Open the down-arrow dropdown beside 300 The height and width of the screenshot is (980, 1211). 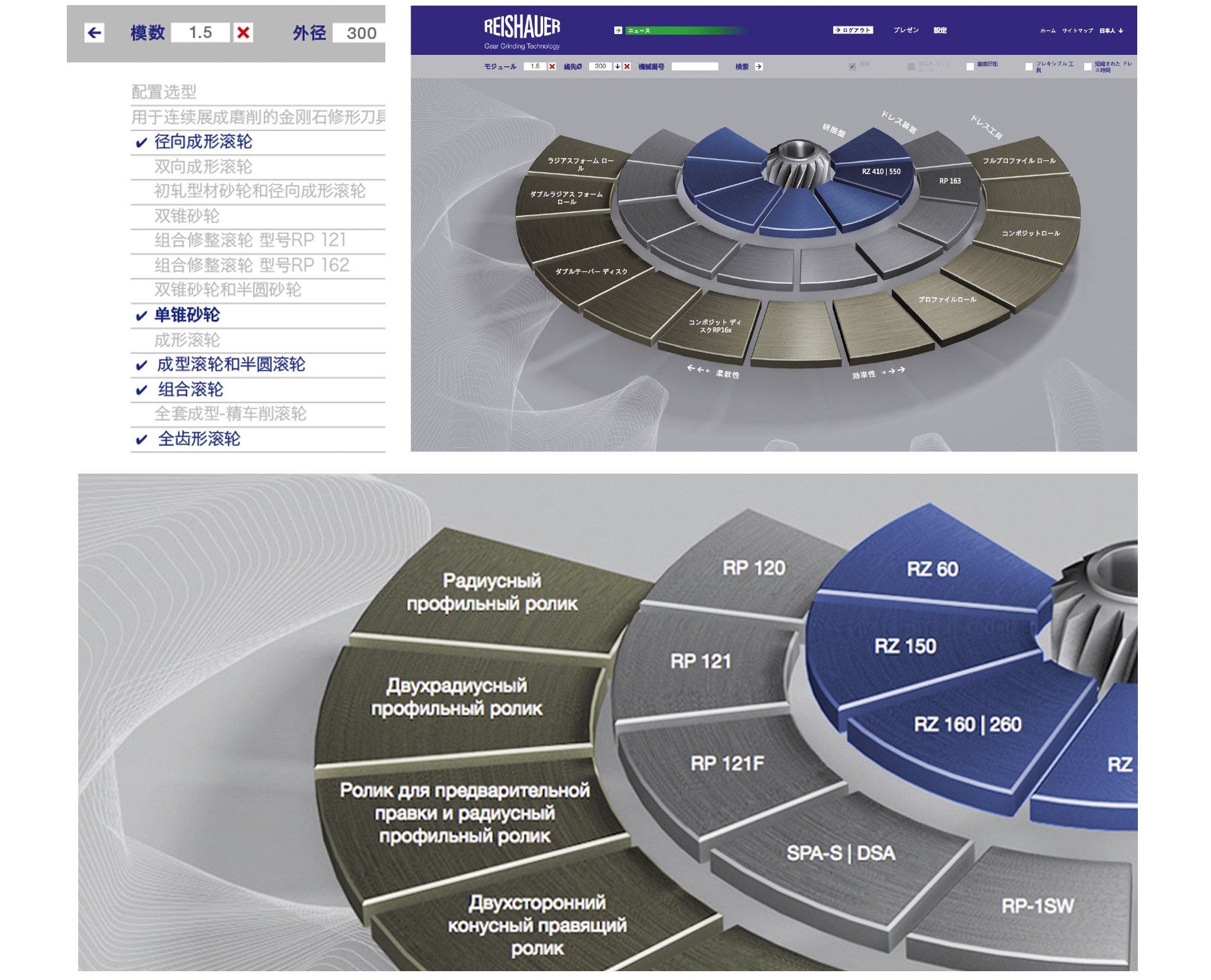[617, 66]
